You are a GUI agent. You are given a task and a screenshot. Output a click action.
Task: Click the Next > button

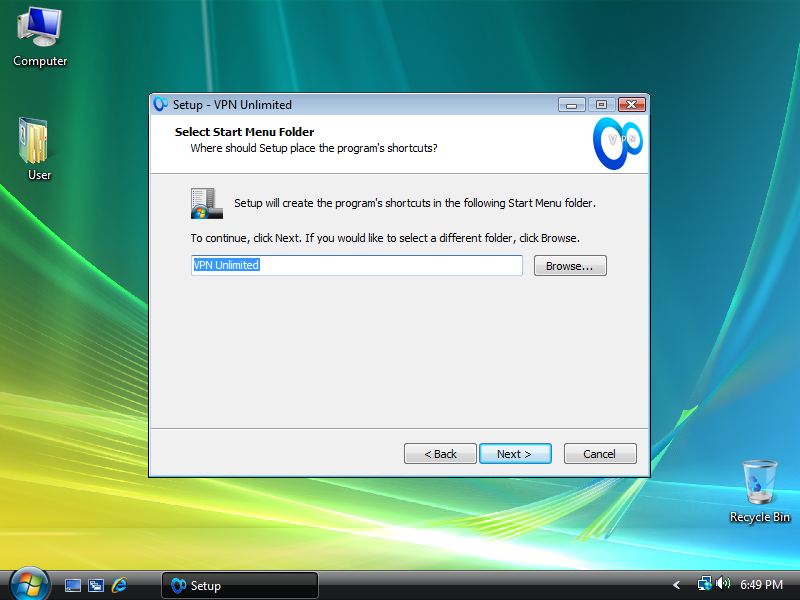[x=515, y=454]
